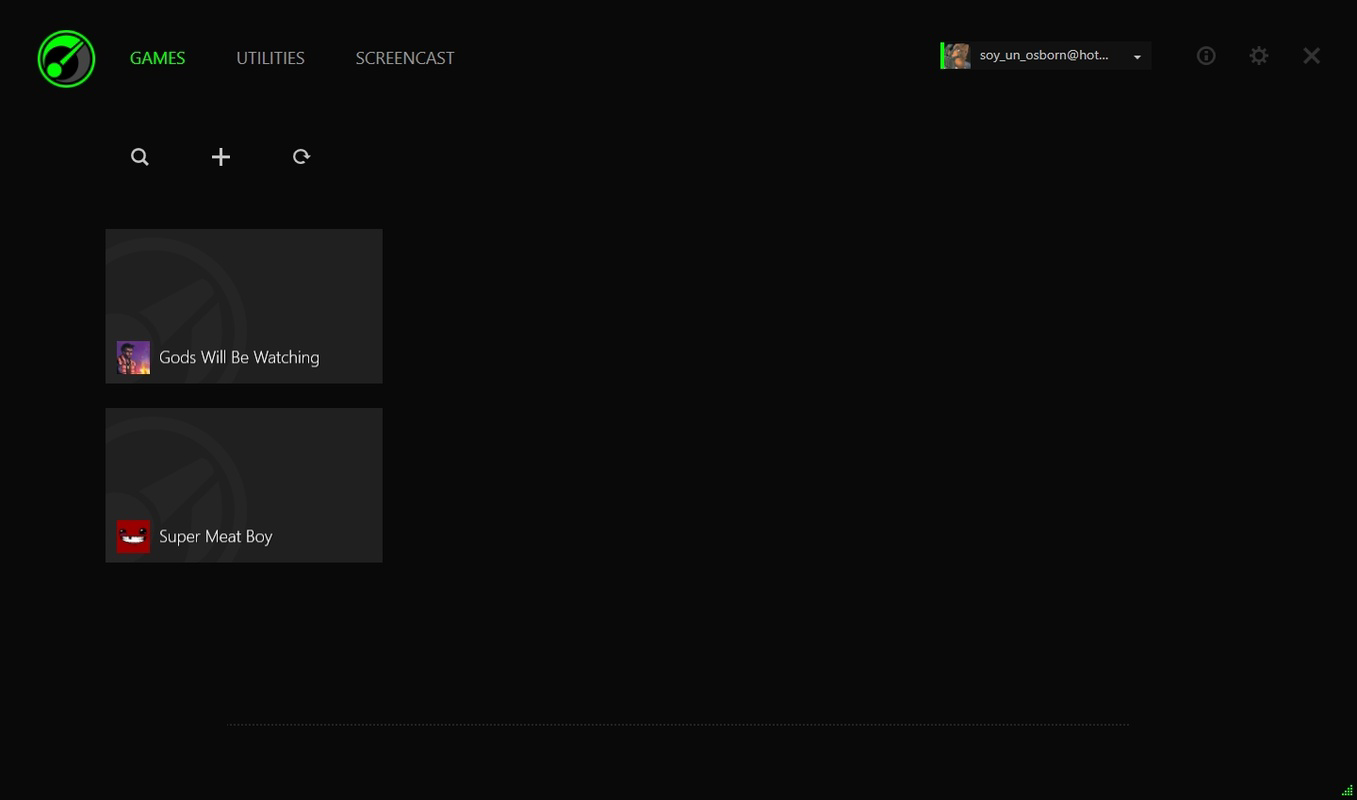Click the user profile avatar

click(x=957, y=56)
